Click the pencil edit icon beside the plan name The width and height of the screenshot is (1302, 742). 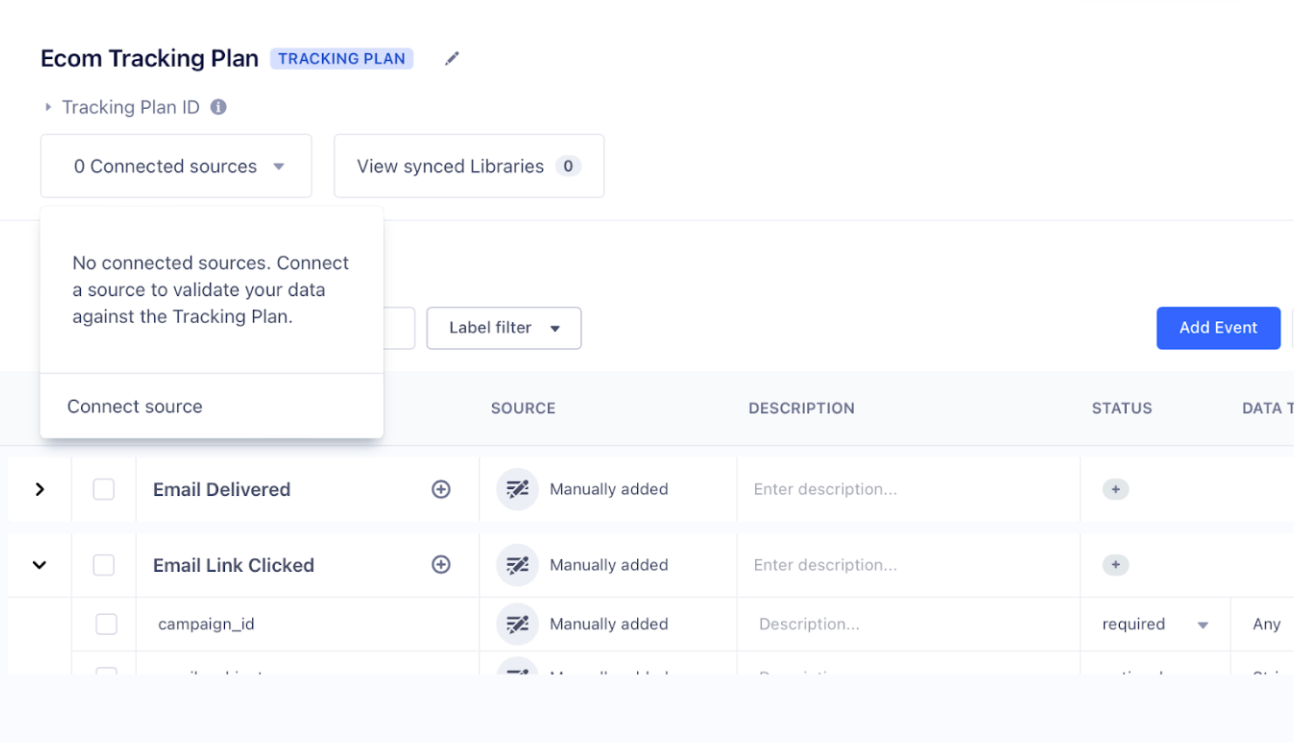452,58
